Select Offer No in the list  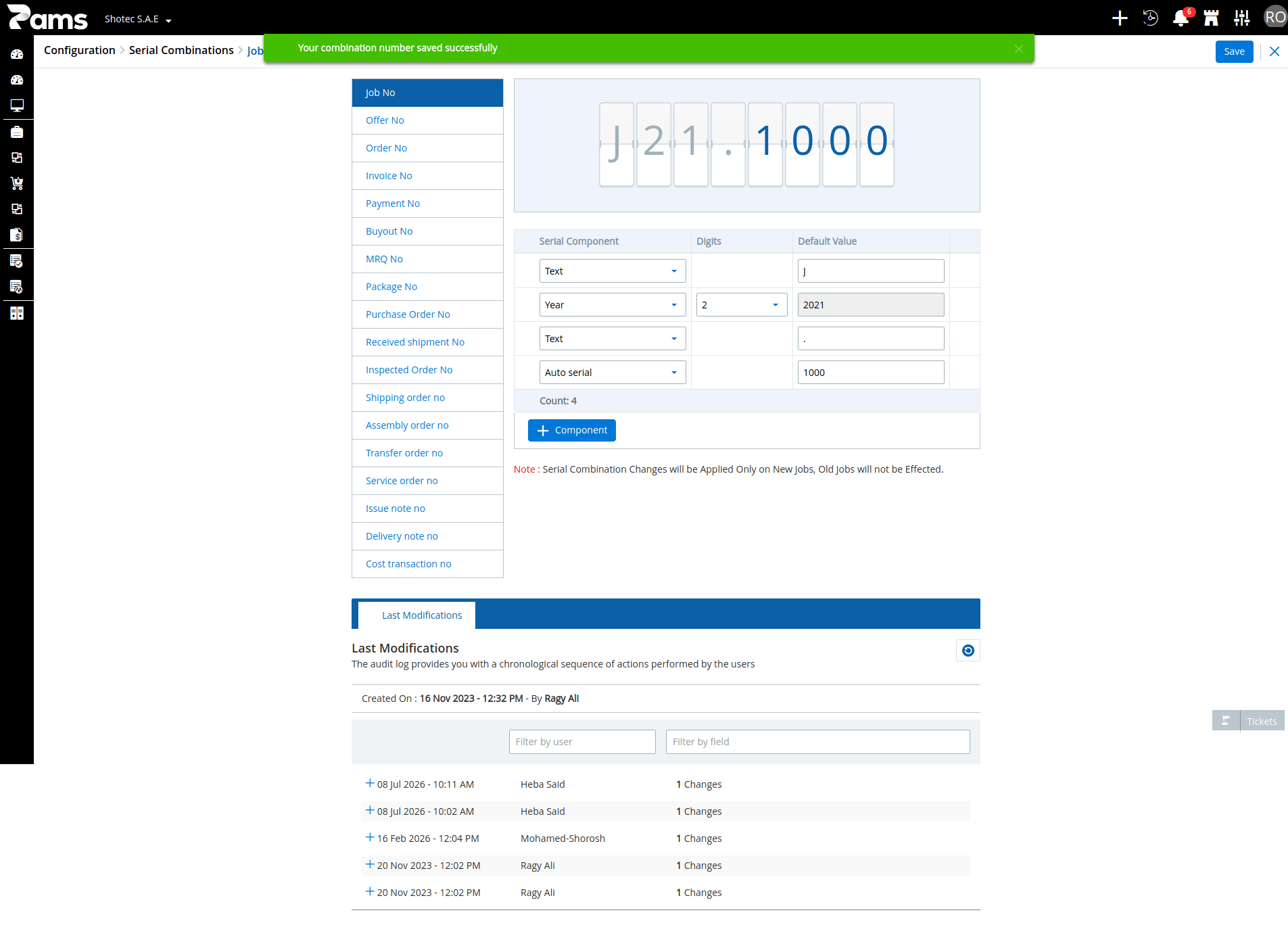[x=427, y=120]
